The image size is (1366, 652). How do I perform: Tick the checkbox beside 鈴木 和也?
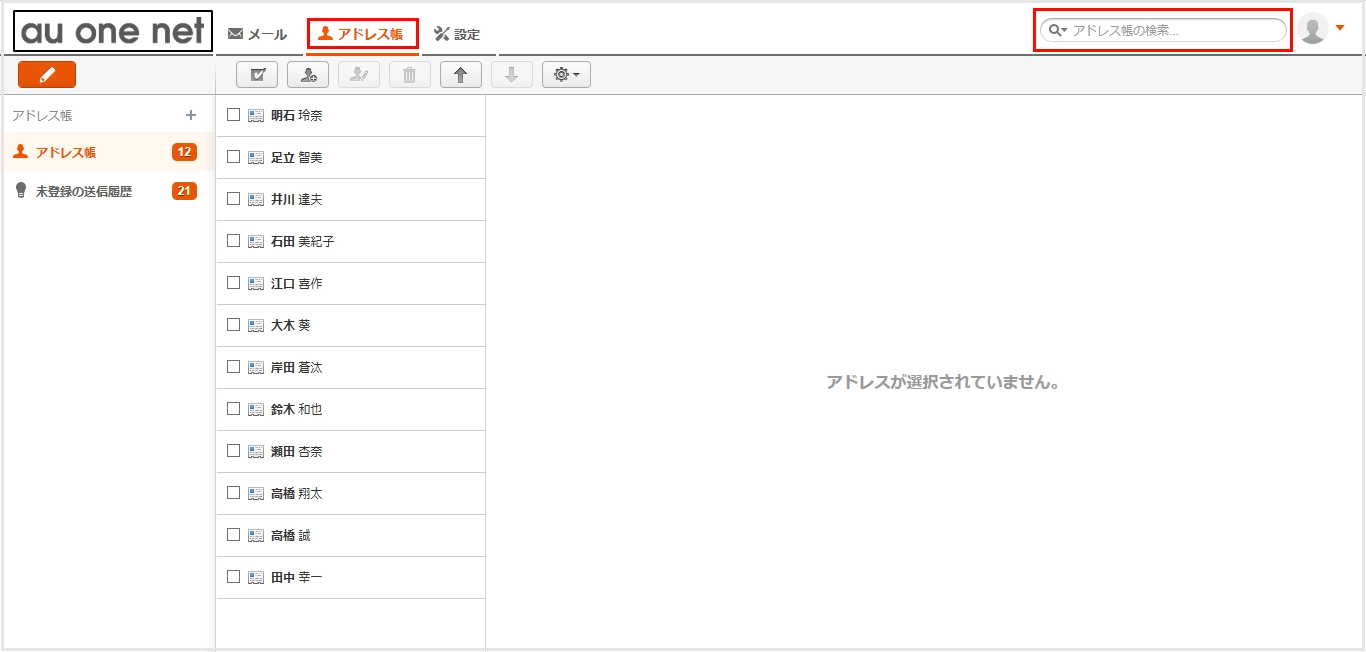pyautogui.click(x=233, y=409)
